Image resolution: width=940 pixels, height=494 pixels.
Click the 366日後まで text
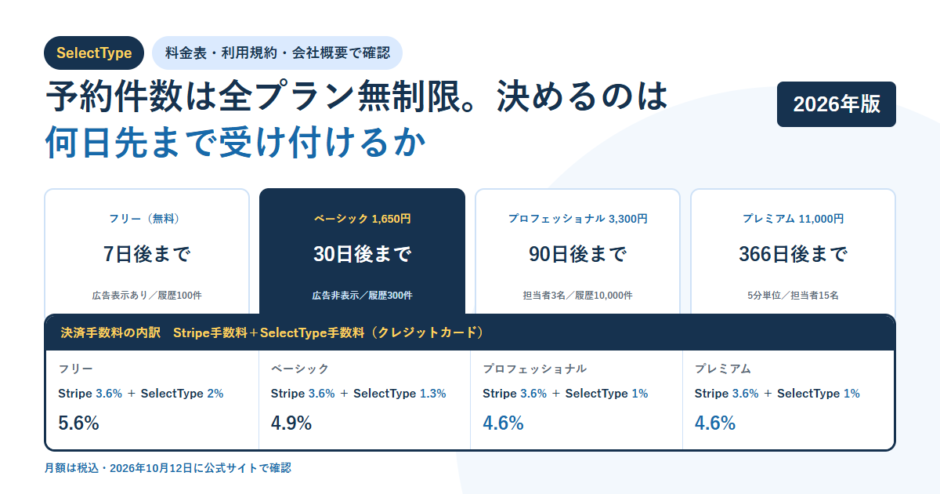(x=793, y=254)
